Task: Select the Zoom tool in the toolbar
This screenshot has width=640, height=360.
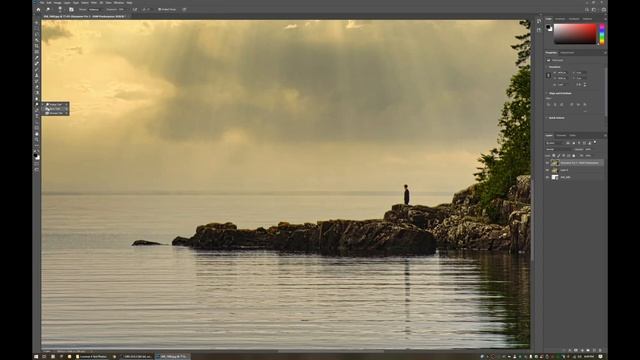Action: [37, 139]
